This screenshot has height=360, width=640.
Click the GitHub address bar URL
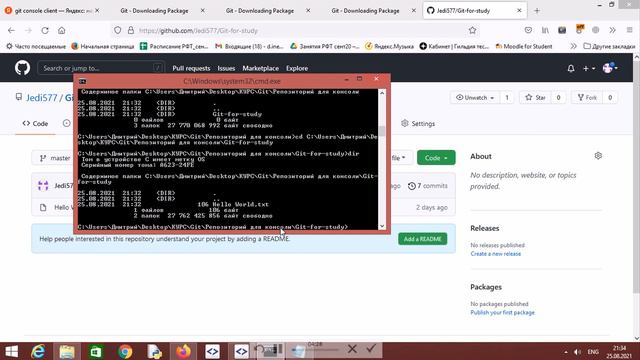pos(198,31)
